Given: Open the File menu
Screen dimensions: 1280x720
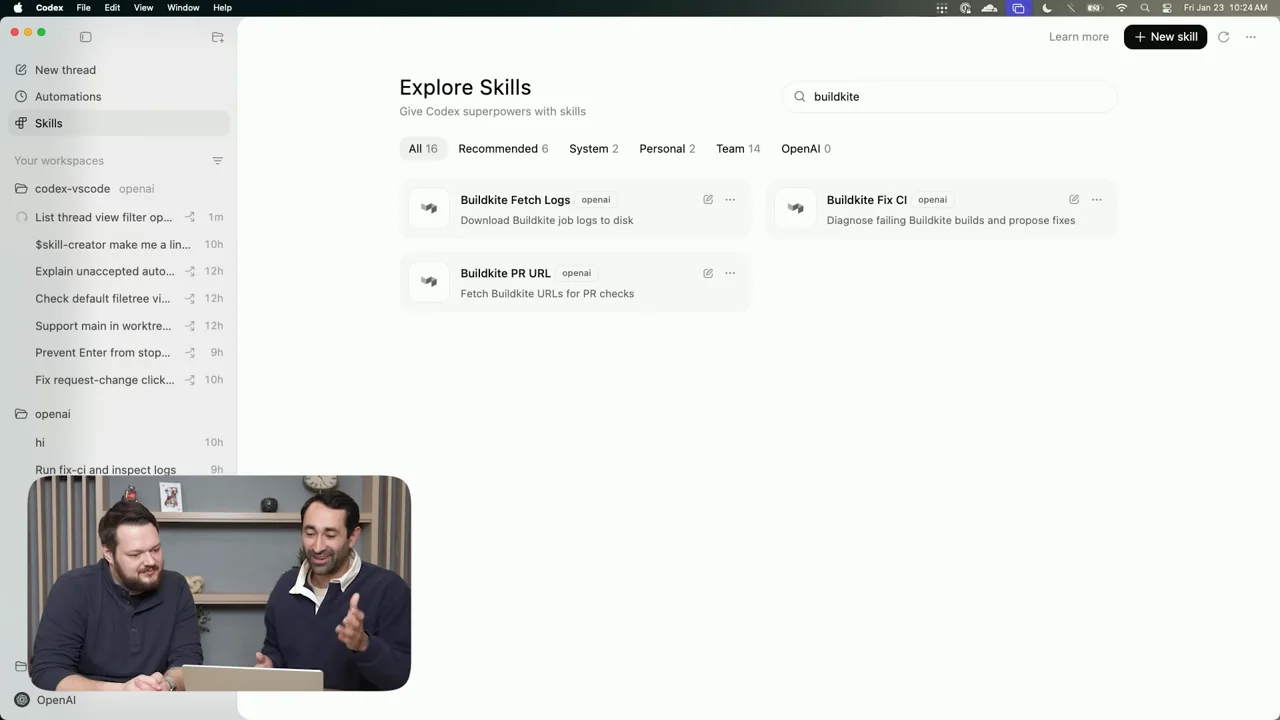Looking at the screenshot, I should point(84,8).
